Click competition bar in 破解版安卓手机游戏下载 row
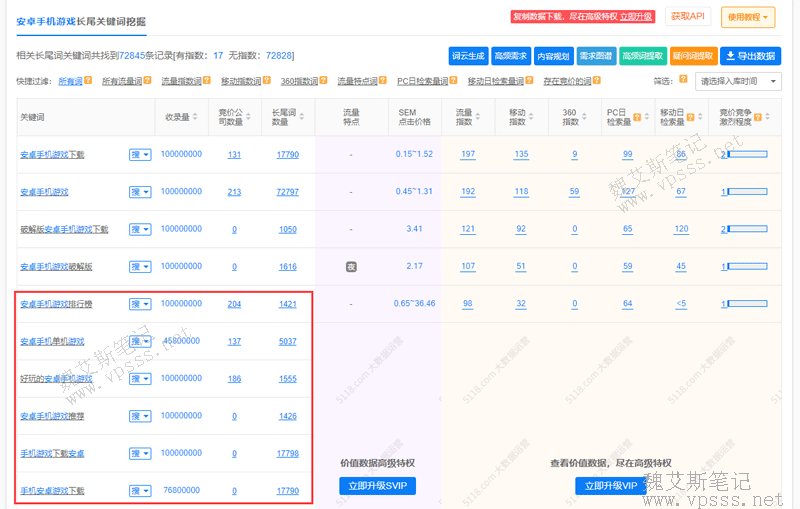Screen dimensions: 800x509 coord(747,229)
